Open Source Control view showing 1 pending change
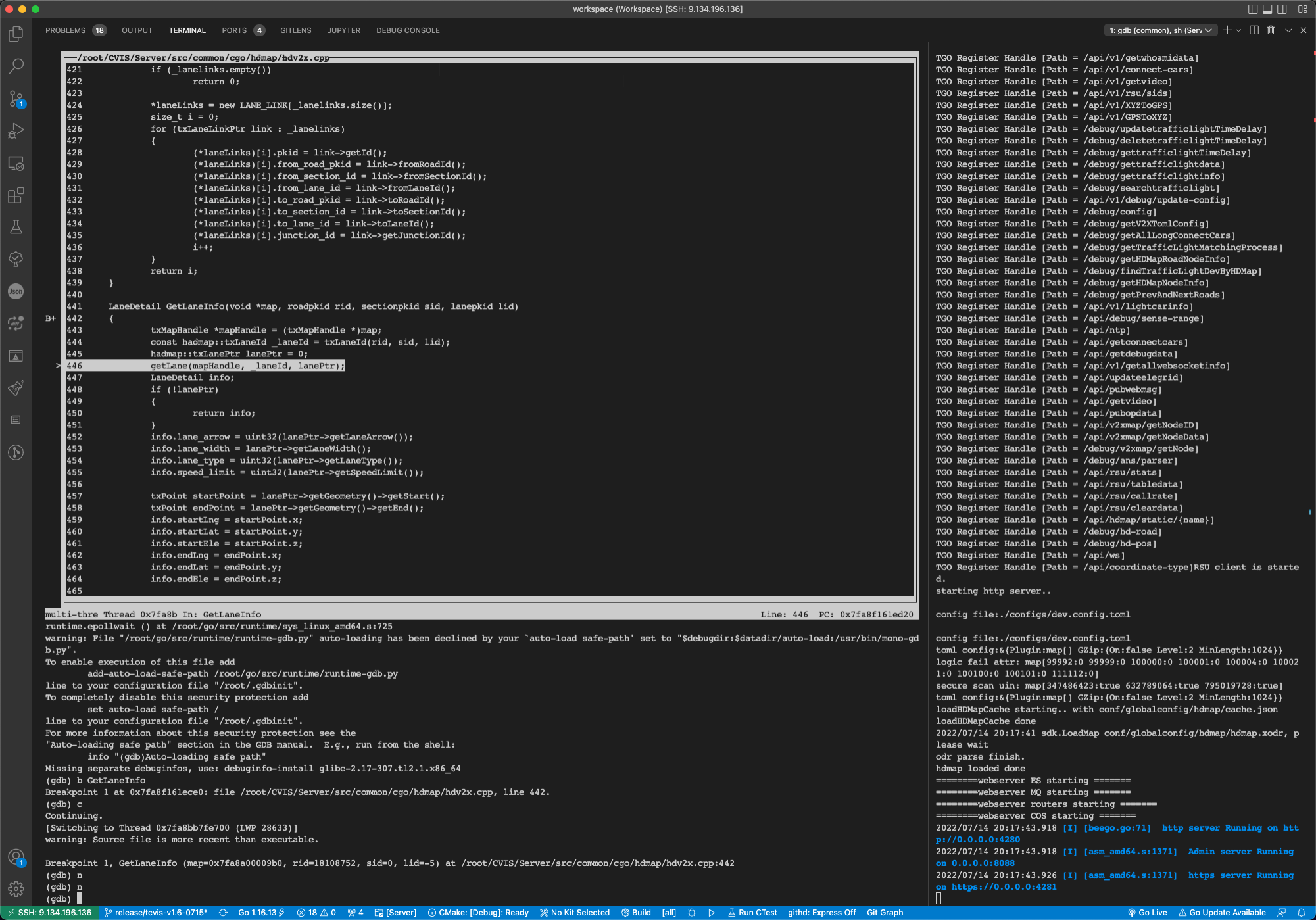Viewport: 1316px width, 920px height. 16,98
